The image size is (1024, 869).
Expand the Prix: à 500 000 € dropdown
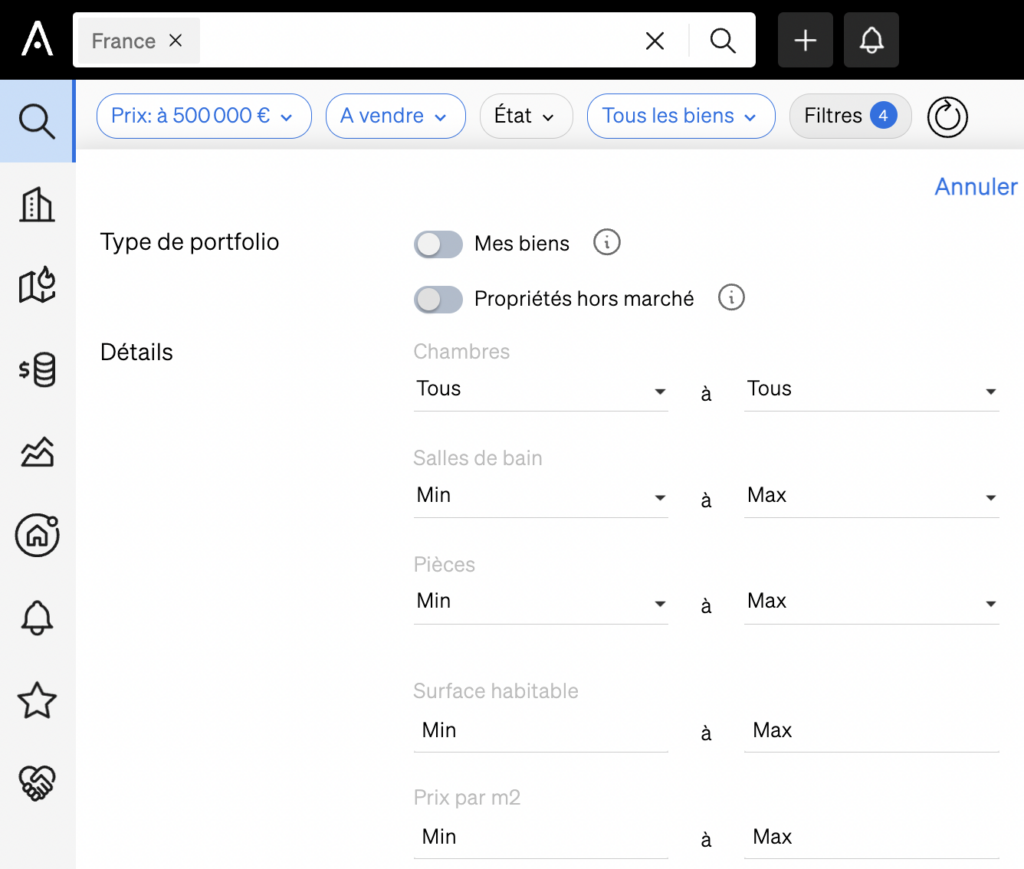pos(203,116)
